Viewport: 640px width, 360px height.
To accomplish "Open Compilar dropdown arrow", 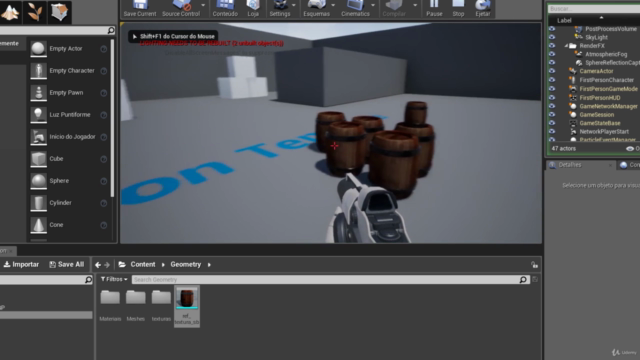I will 415,5.
